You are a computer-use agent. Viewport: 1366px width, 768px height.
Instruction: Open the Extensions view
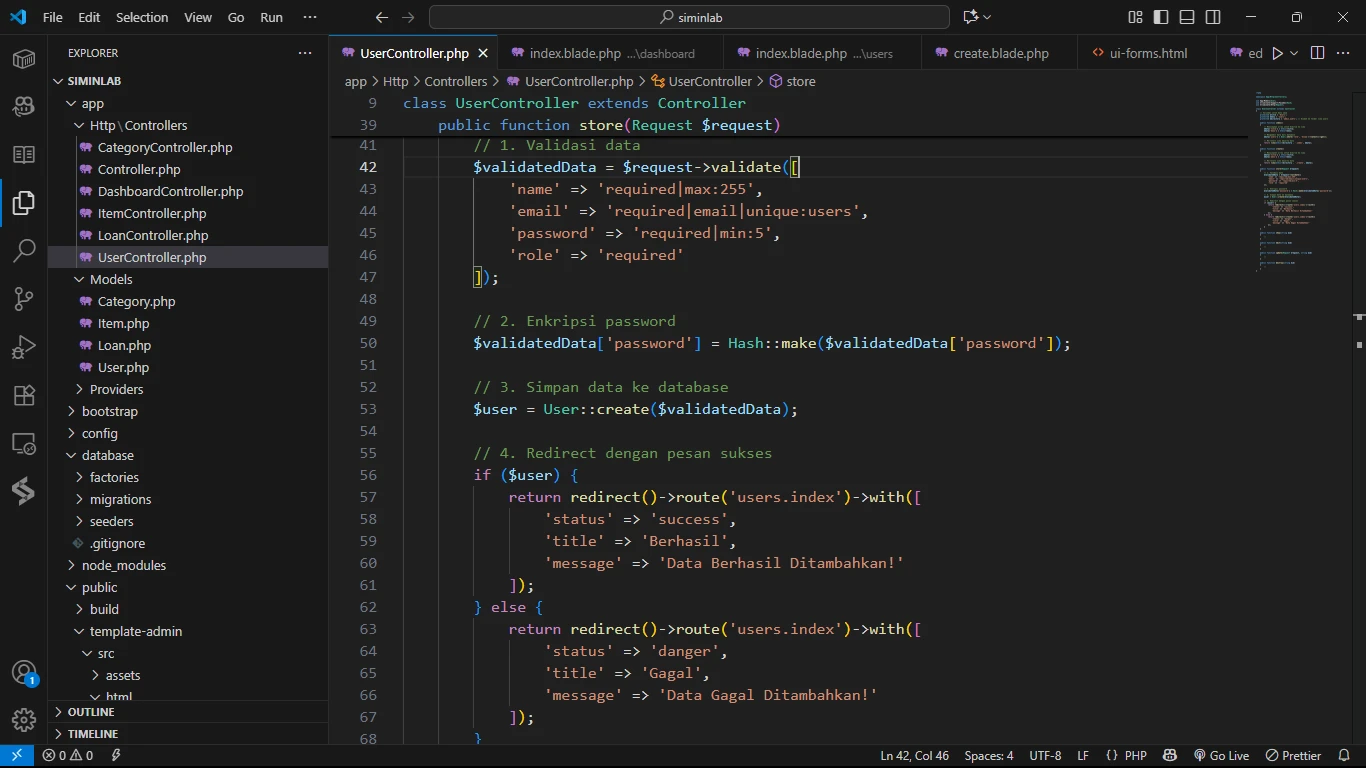(24, 395)
